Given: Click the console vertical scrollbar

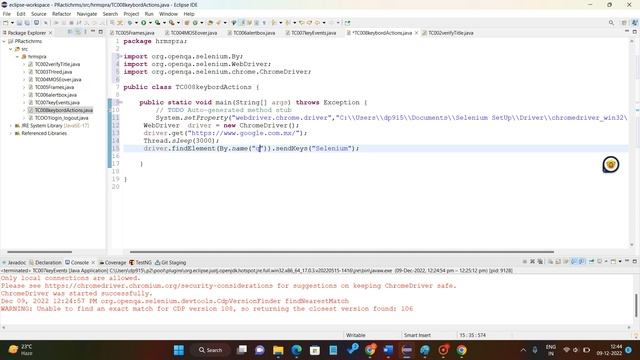Looking at the screenshot, I should click(636, 305).
